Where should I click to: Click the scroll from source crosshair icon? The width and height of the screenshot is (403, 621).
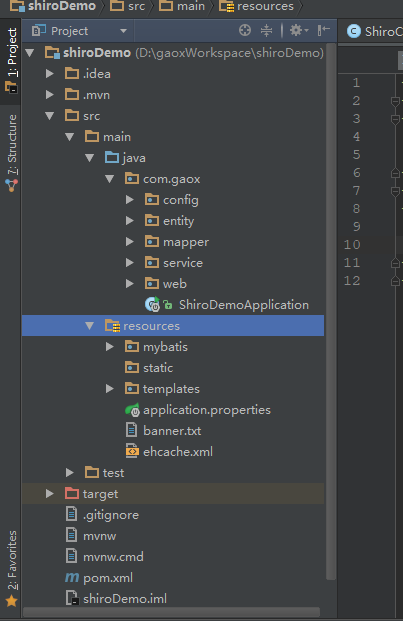pyautogui.click(x=245, y=30)
